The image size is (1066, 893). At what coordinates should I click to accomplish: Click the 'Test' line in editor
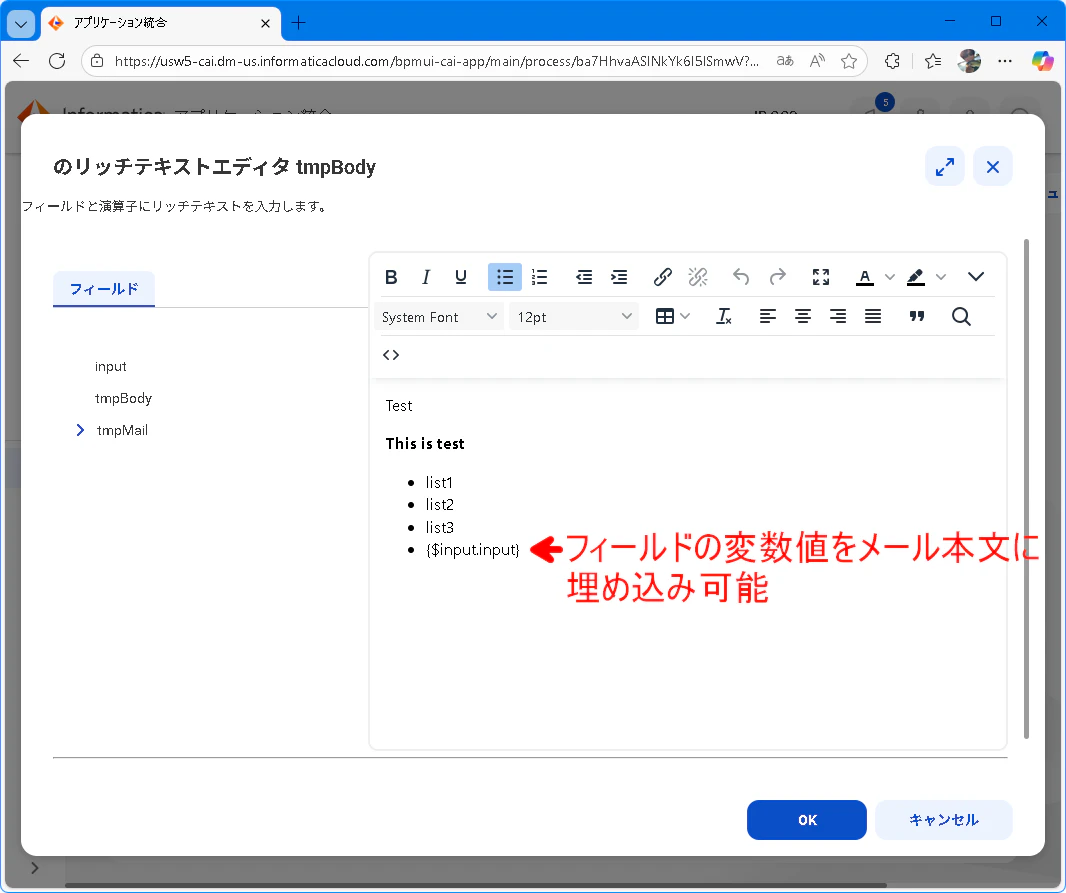coord(399,406)
